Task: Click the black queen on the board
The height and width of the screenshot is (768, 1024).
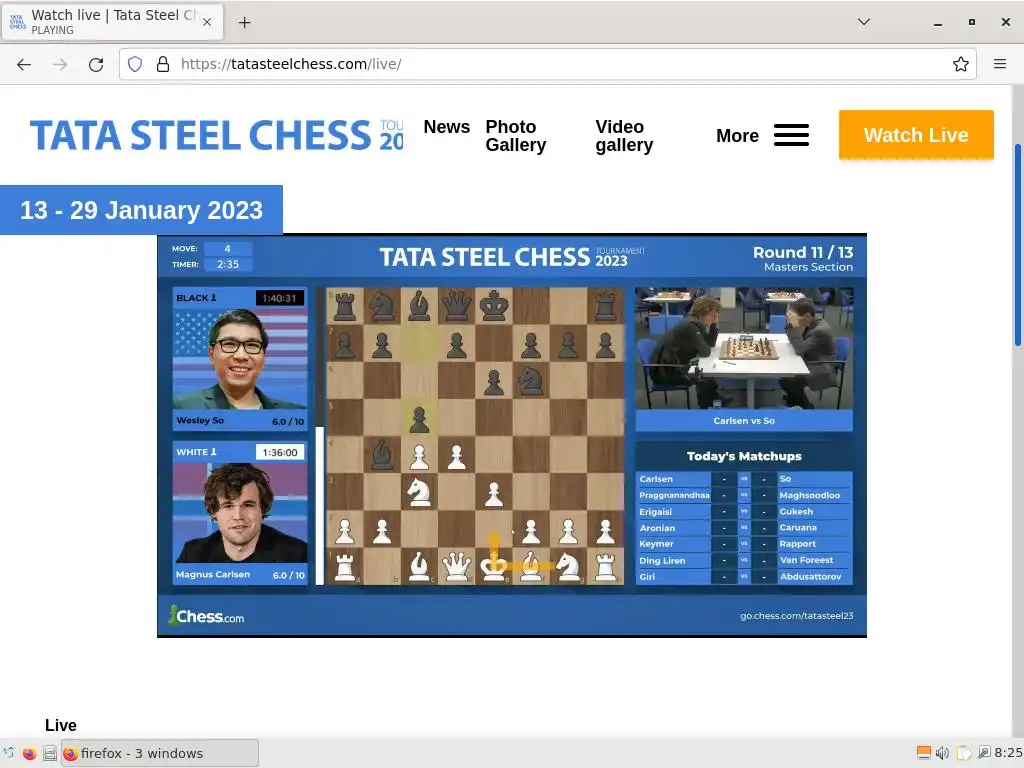Action: point(456,306)
